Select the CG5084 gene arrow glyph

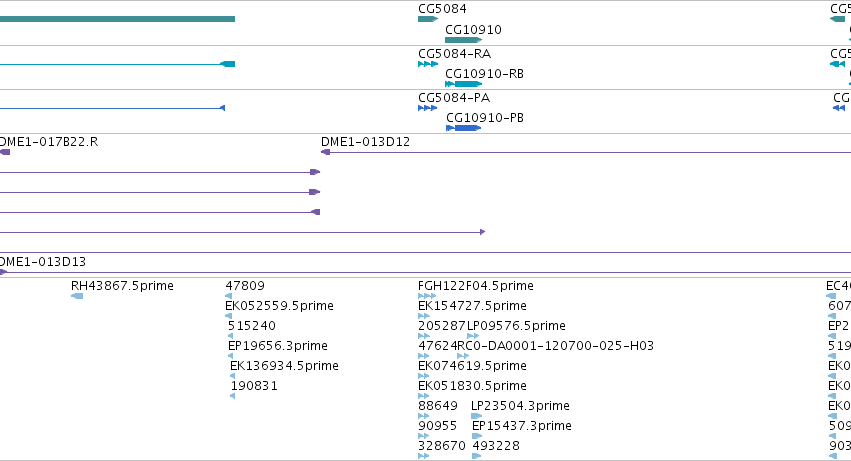[428, 19]
